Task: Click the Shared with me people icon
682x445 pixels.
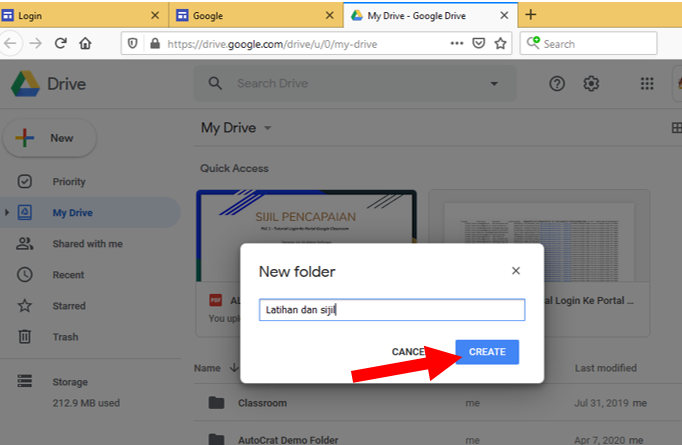Action: pyautogui.click(x=24, y=244)
